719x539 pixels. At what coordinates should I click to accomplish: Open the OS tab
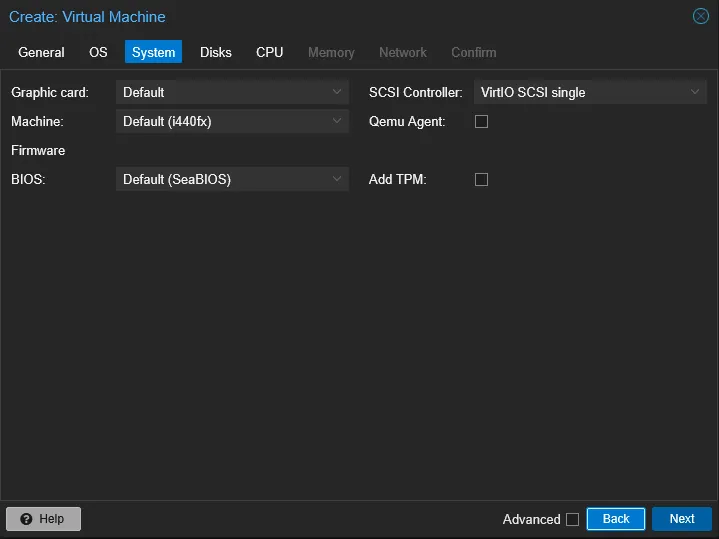(x=98, y=52)
